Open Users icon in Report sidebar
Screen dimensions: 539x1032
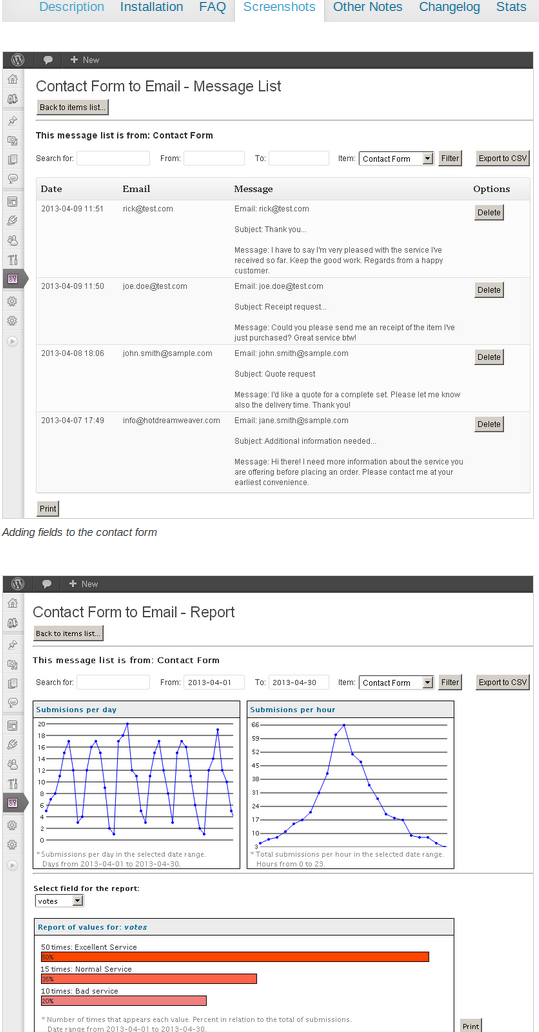(13, 764)
